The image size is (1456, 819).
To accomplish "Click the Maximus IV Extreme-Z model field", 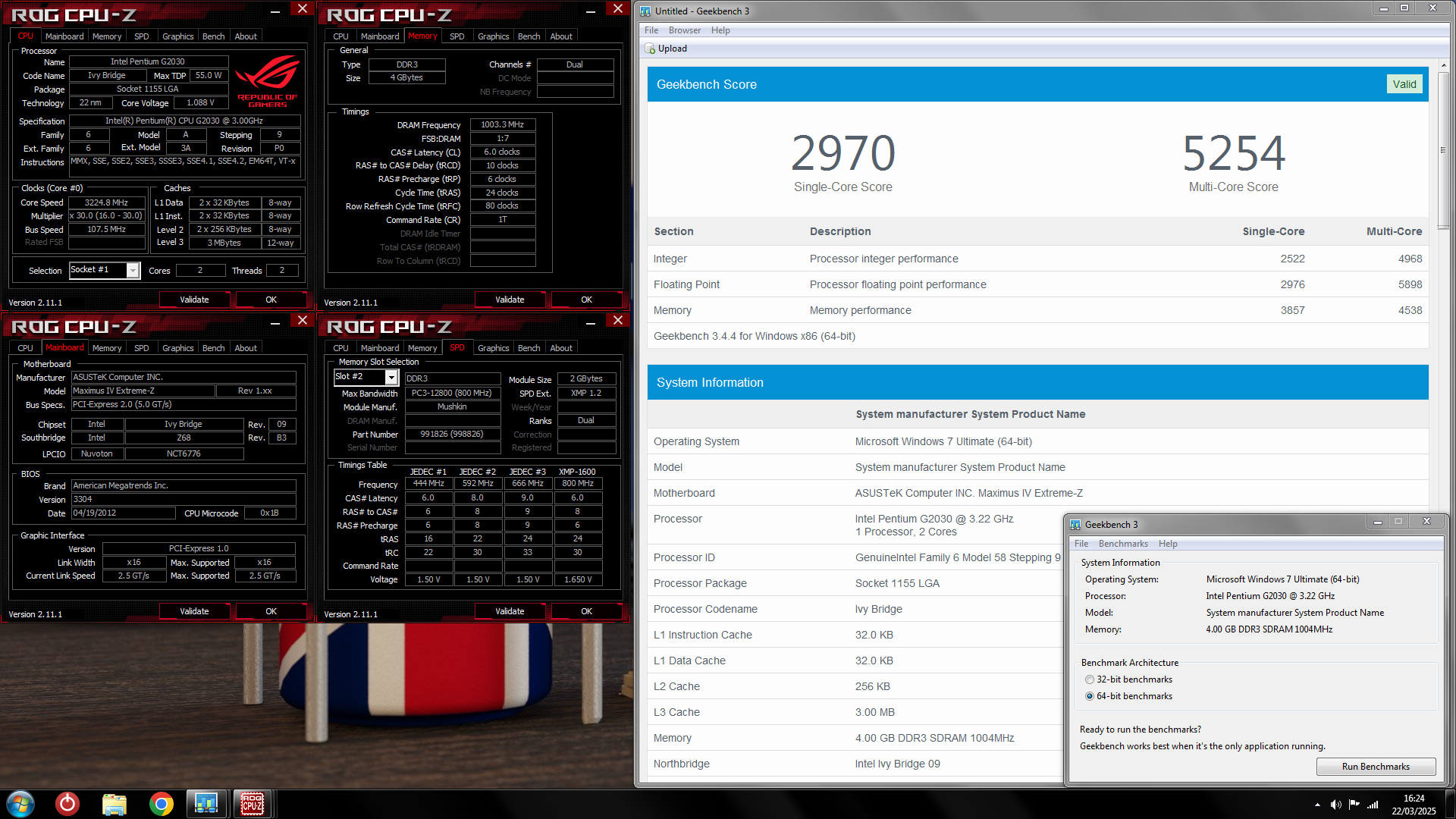I will [143, 391].
